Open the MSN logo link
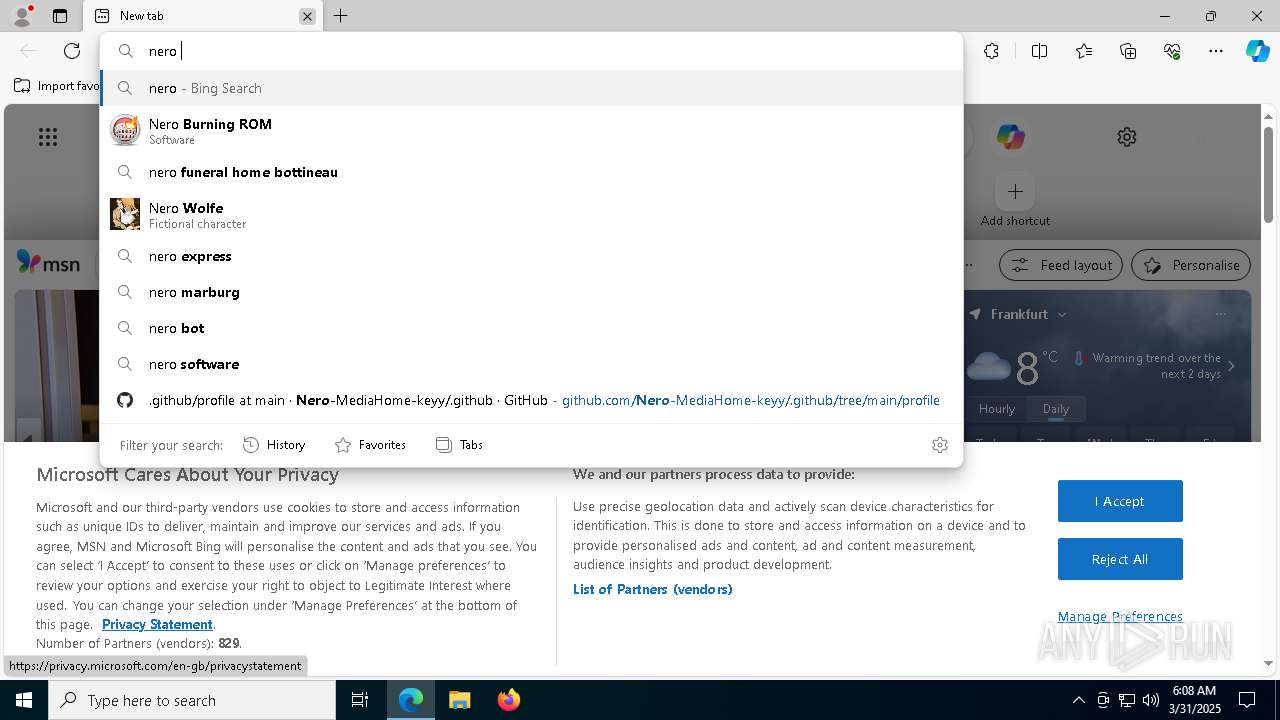The width and height of the screenshot is (1280, 720). pyautogui.click(x=49, y=263)
